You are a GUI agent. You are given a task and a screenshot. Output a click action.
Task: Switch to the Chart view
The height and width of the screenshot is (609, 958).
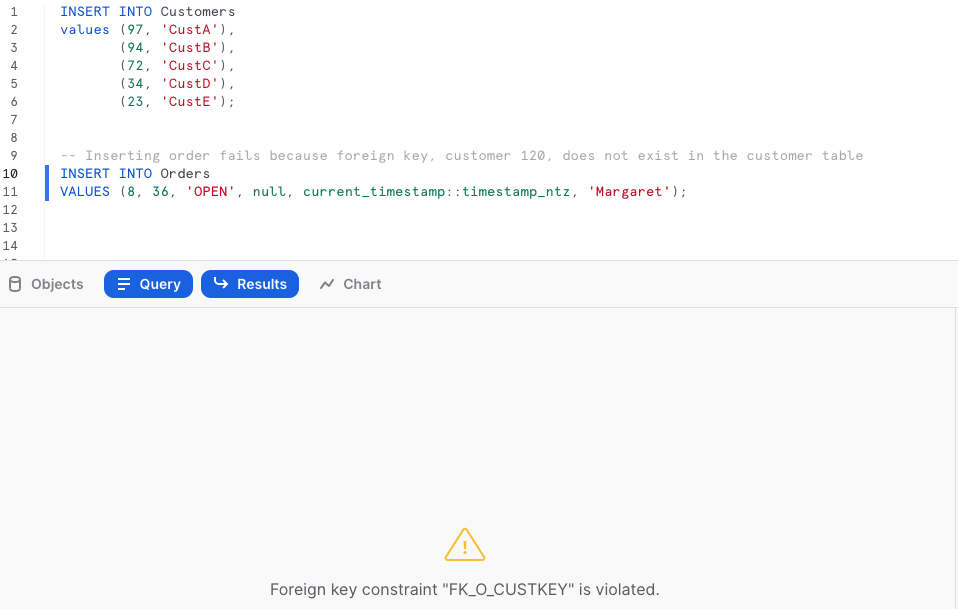(x=351, y=284)
